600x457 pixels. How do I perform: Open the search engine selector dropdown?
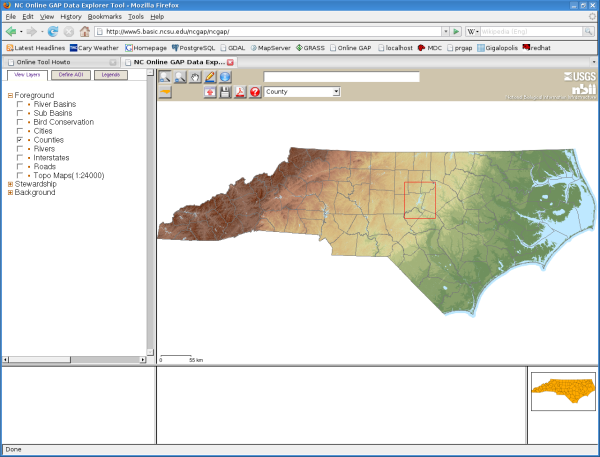473,31
